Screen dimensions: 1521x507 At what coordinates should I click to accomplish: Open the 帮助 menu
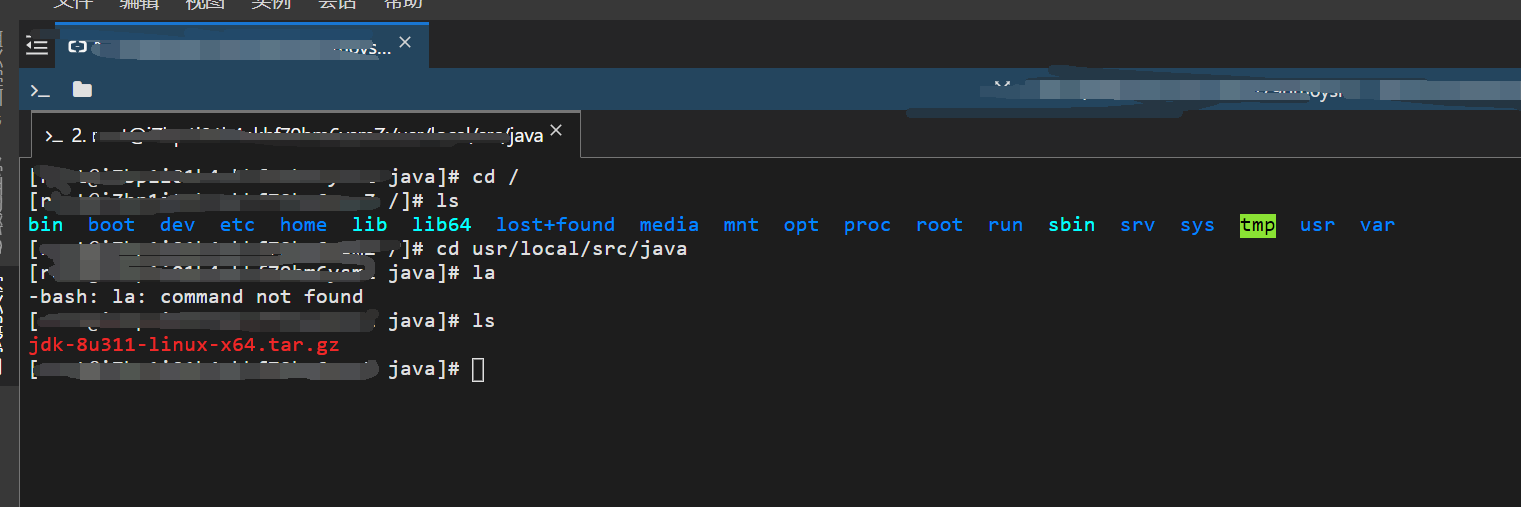point(403,4)
